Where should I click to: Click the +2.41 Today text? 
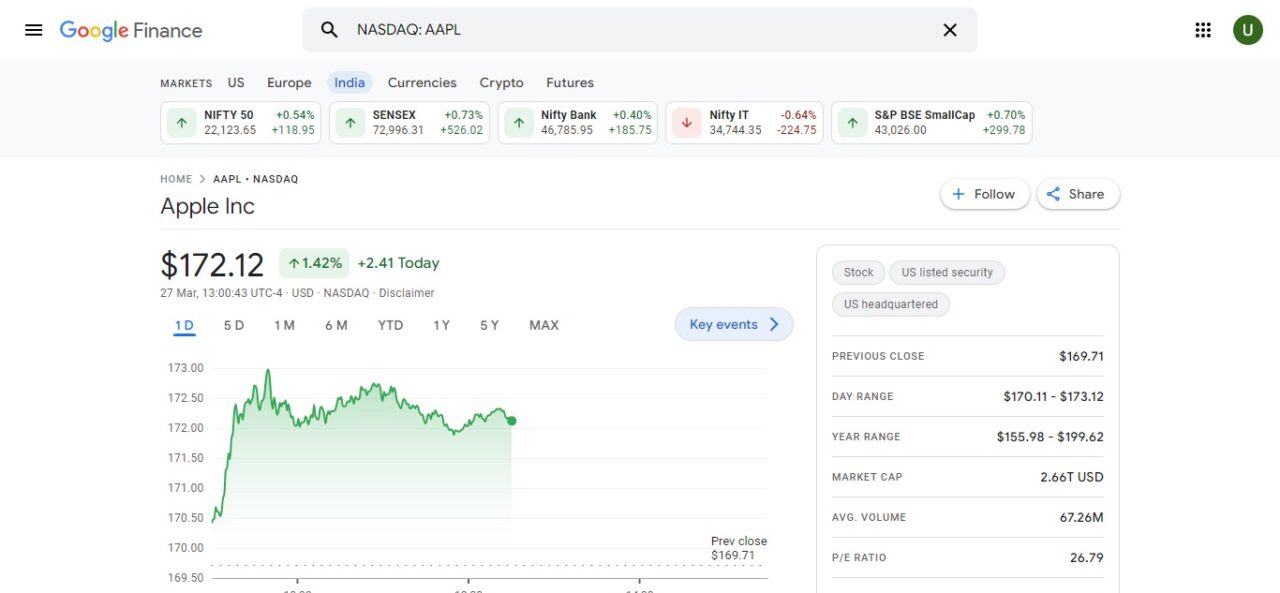(x=398, y=263)
